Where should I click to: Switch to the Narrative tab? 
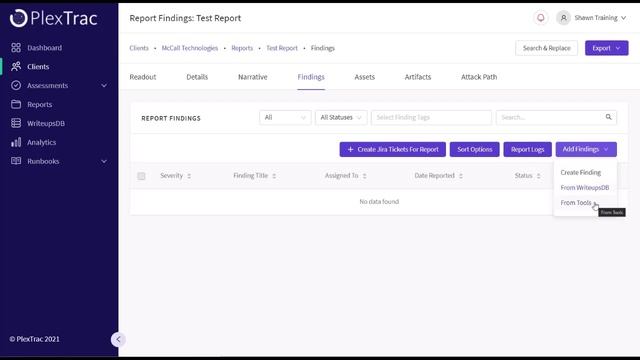(x=253, y=77)
